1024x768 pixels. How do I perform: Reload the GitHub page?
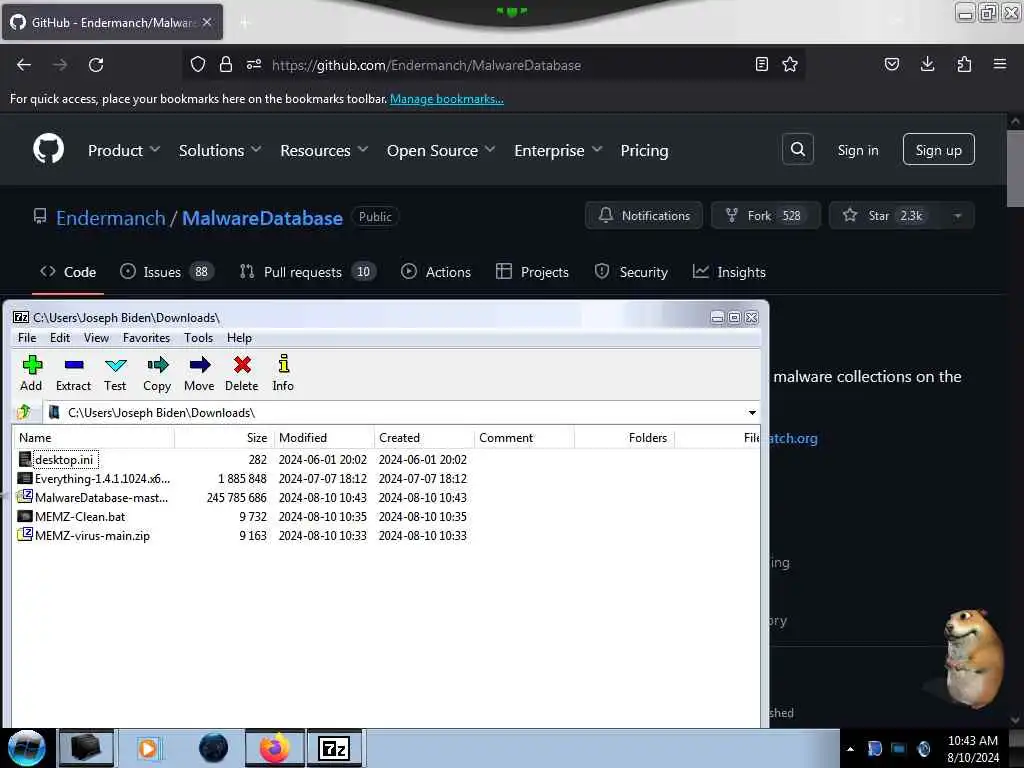pos(96,65)
